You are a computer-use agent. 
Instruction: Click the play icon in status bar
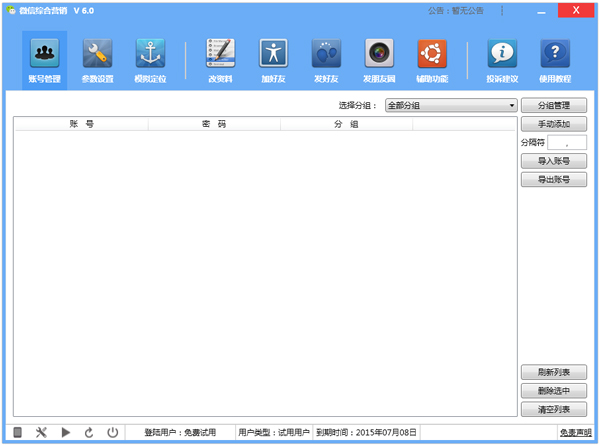[x=66, y=432]
